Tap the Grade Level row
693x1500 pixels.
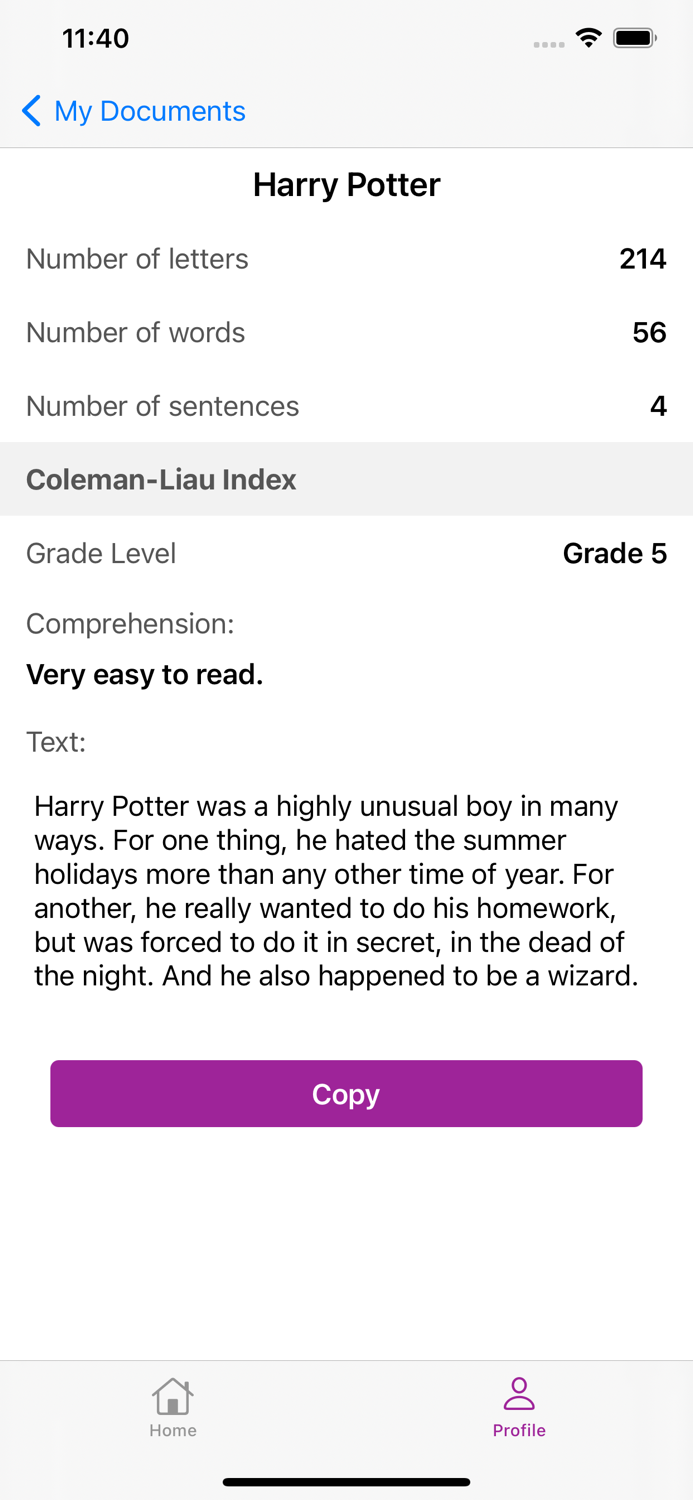pyautogui.click(x=346, y=553)
